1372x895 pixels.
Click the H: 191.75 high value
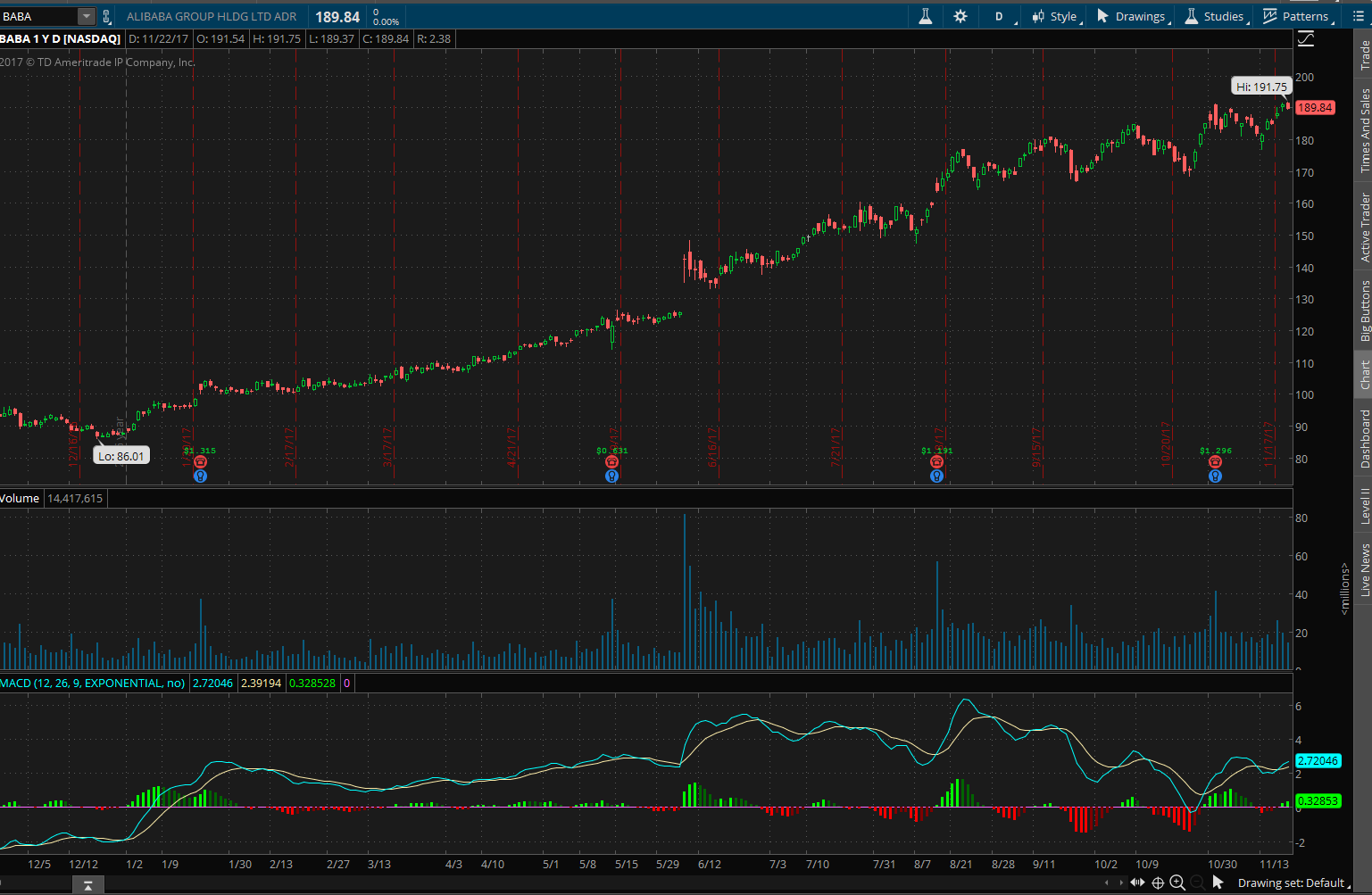point(278,38)
